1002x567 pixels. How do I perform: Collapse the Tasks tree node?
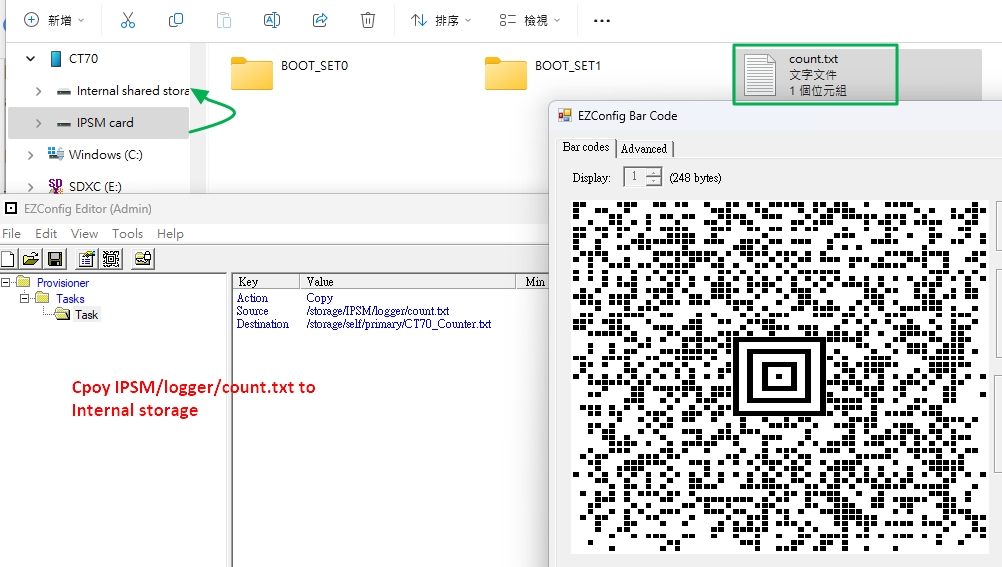point(26,298)
